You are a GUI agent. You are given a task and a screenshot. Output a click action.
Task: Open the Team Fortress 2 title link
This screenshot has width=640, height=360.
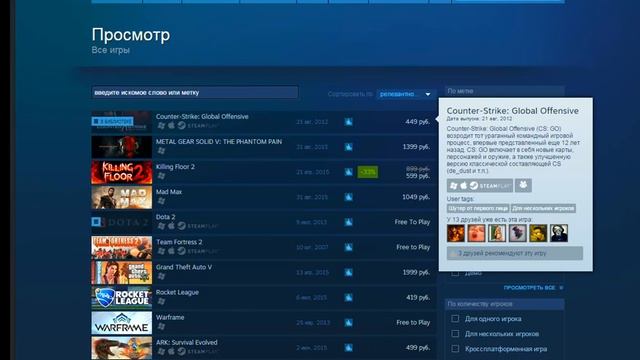click(179, 242)
